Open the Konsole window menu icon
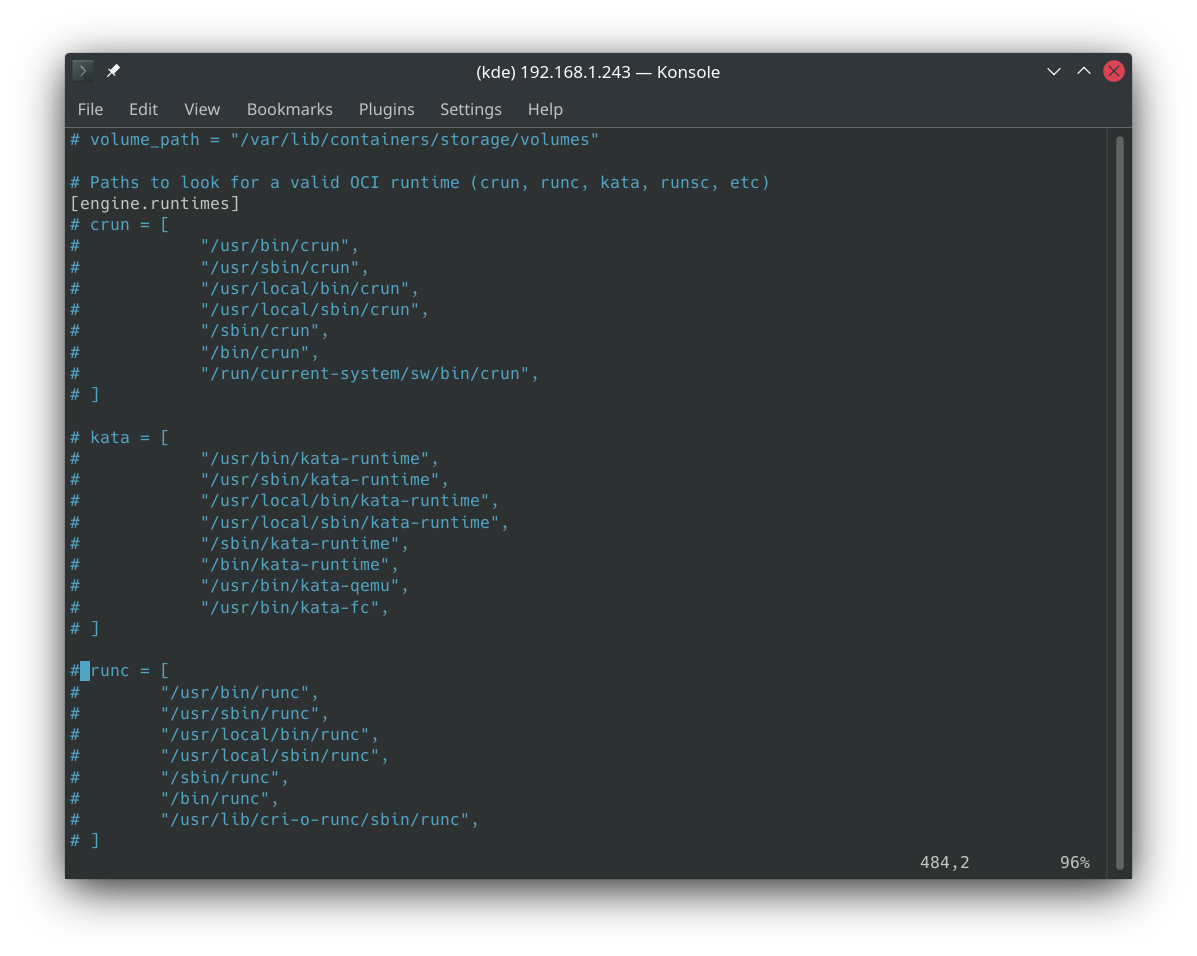The height and width of the screenshot is (956, 1197). tap(83, 71)
